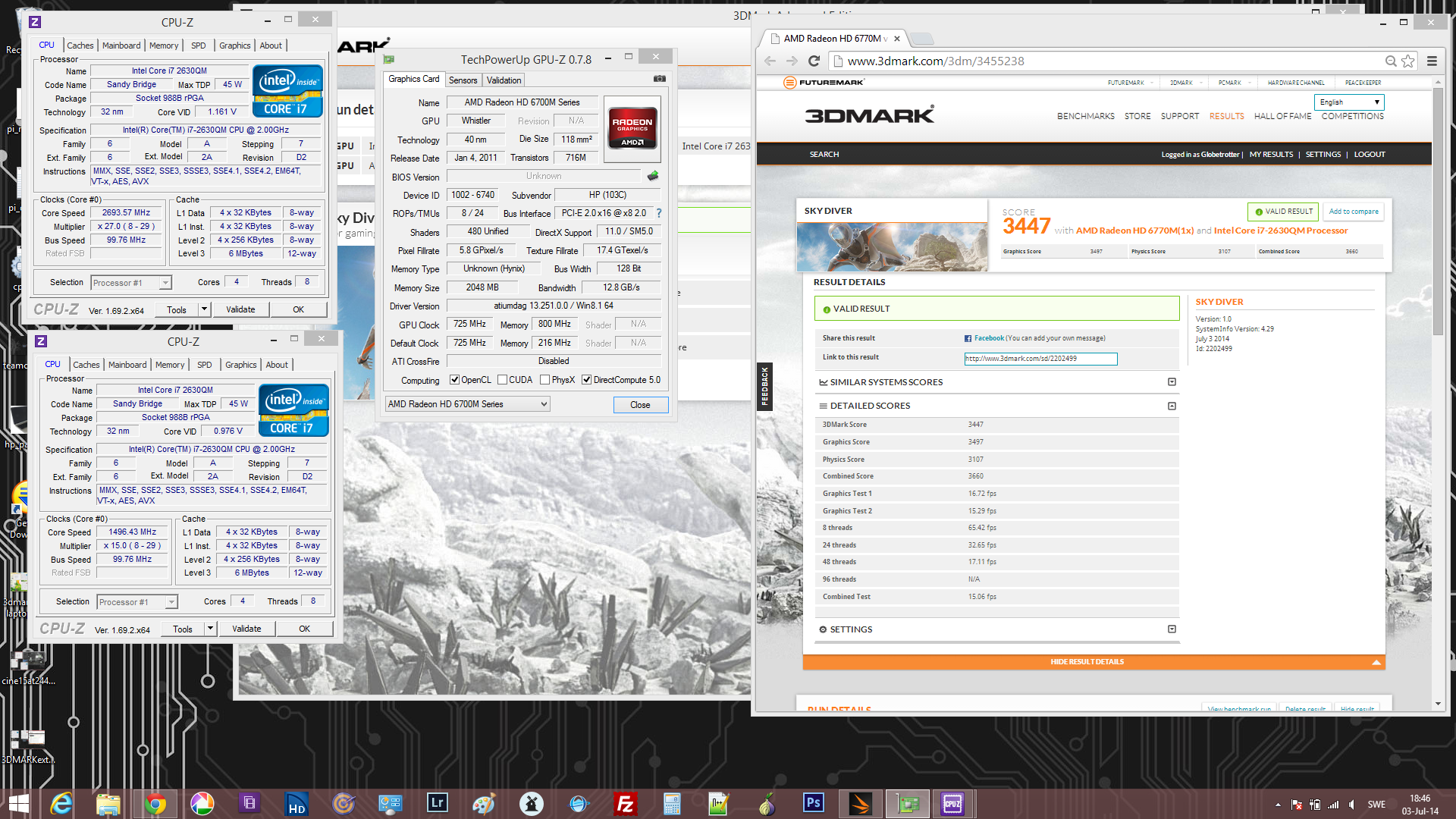Launch Lightroom from taskbar
Image resolution: width=1456 pixels, height=819 pixels.
(x=437, y=804)
